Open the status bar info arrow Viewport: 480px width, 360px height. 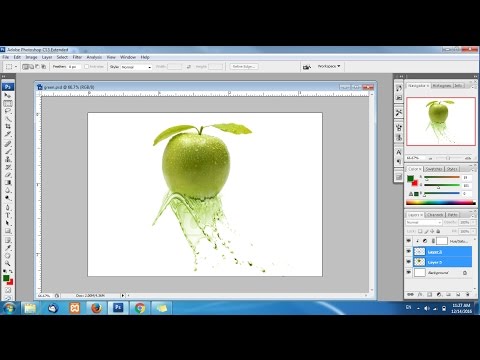click(123, 295)
